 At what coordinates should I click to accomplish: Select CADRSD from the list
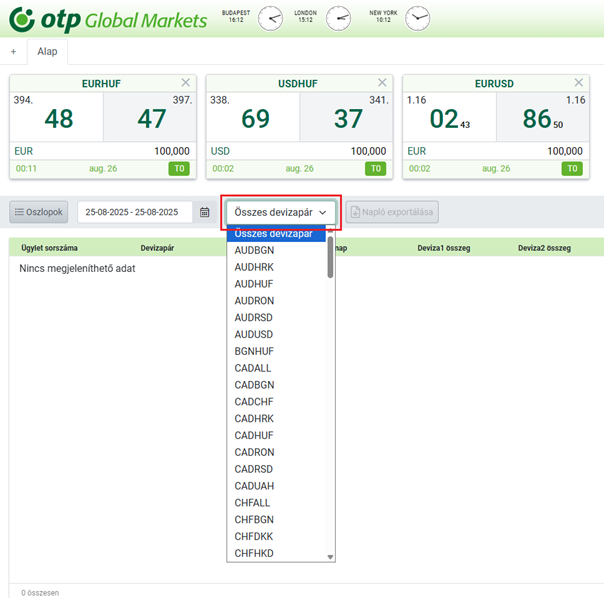point(276,469)
